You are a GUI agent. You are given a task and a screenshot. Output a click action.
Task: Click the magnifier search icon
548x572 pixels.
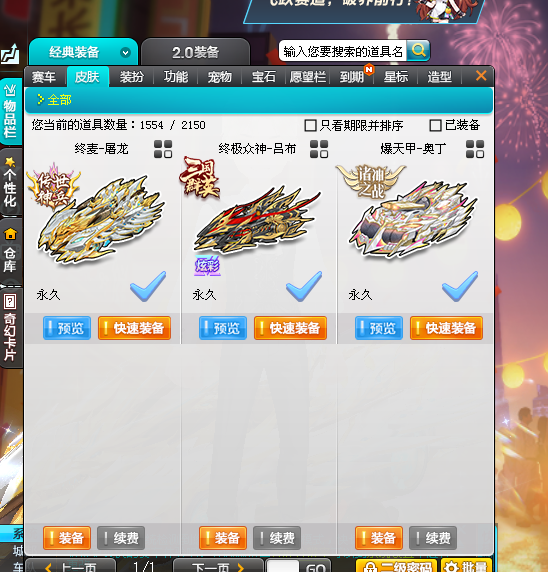pos(418,50)
